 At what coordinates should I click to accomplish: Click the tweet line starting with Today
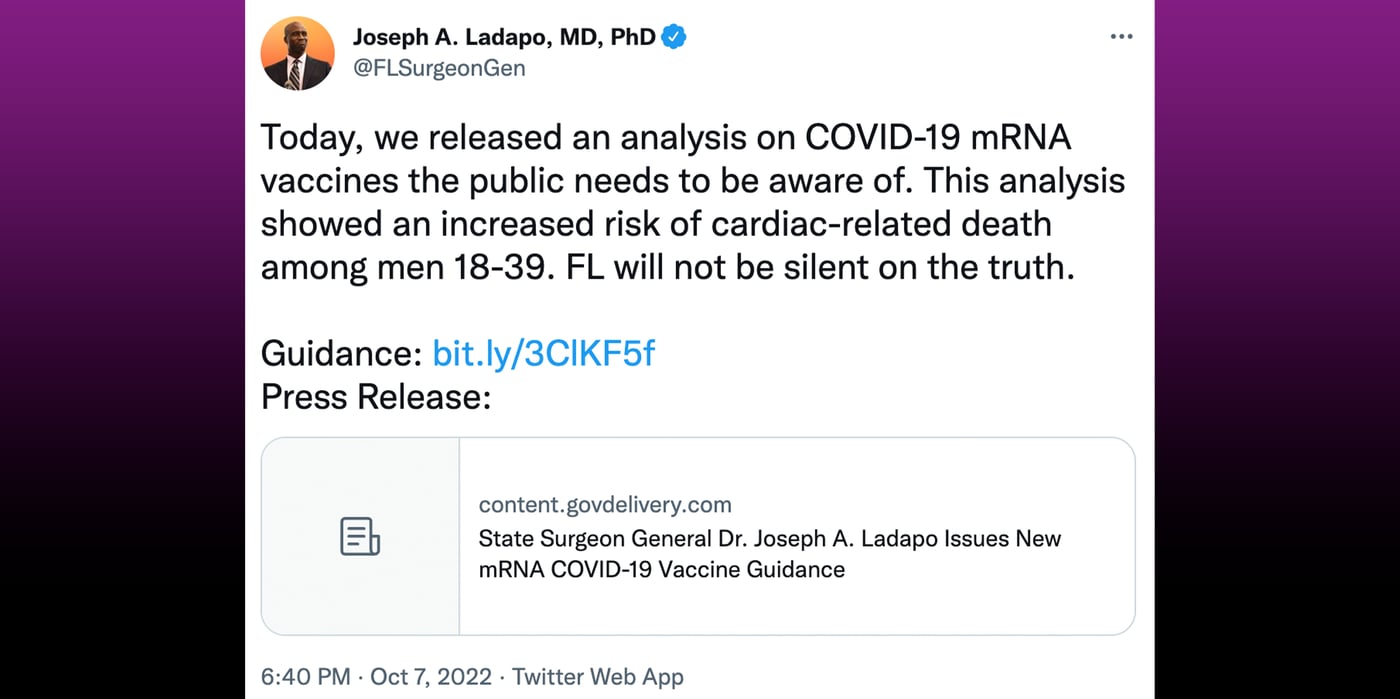666,138
